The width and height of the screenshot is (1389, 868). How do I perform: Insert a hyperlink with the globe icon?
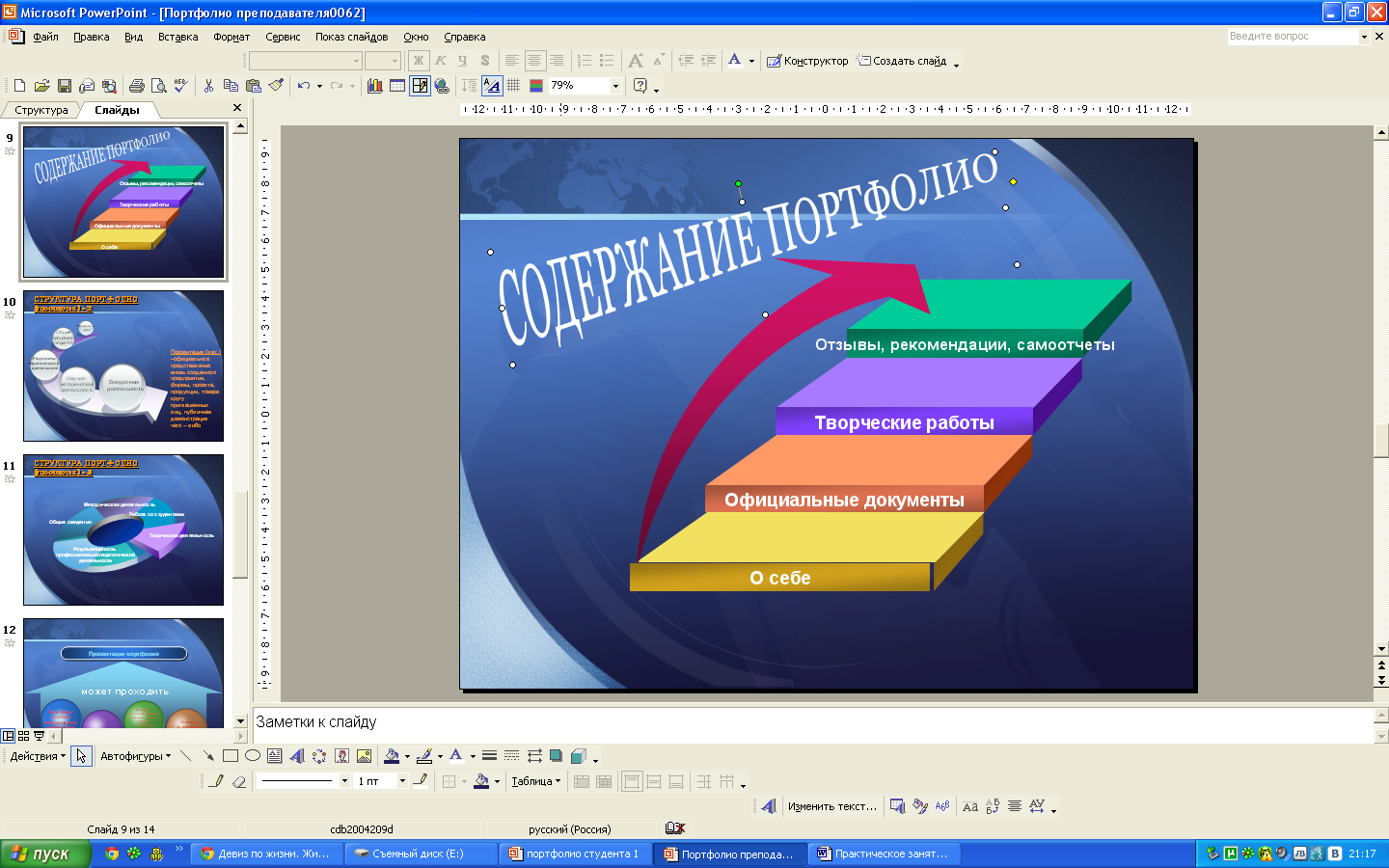click(442, 86)
